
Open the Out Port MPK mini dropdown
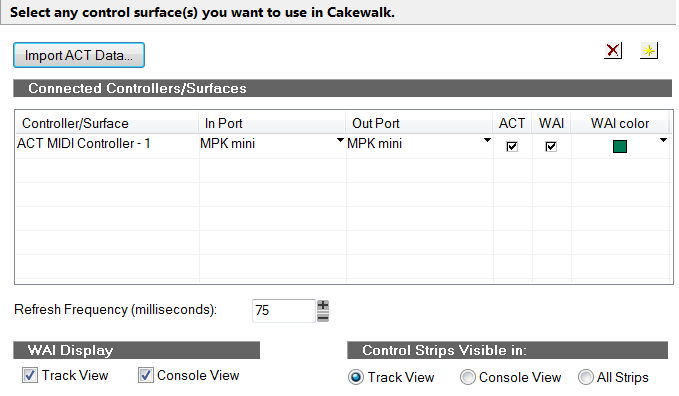487,140
